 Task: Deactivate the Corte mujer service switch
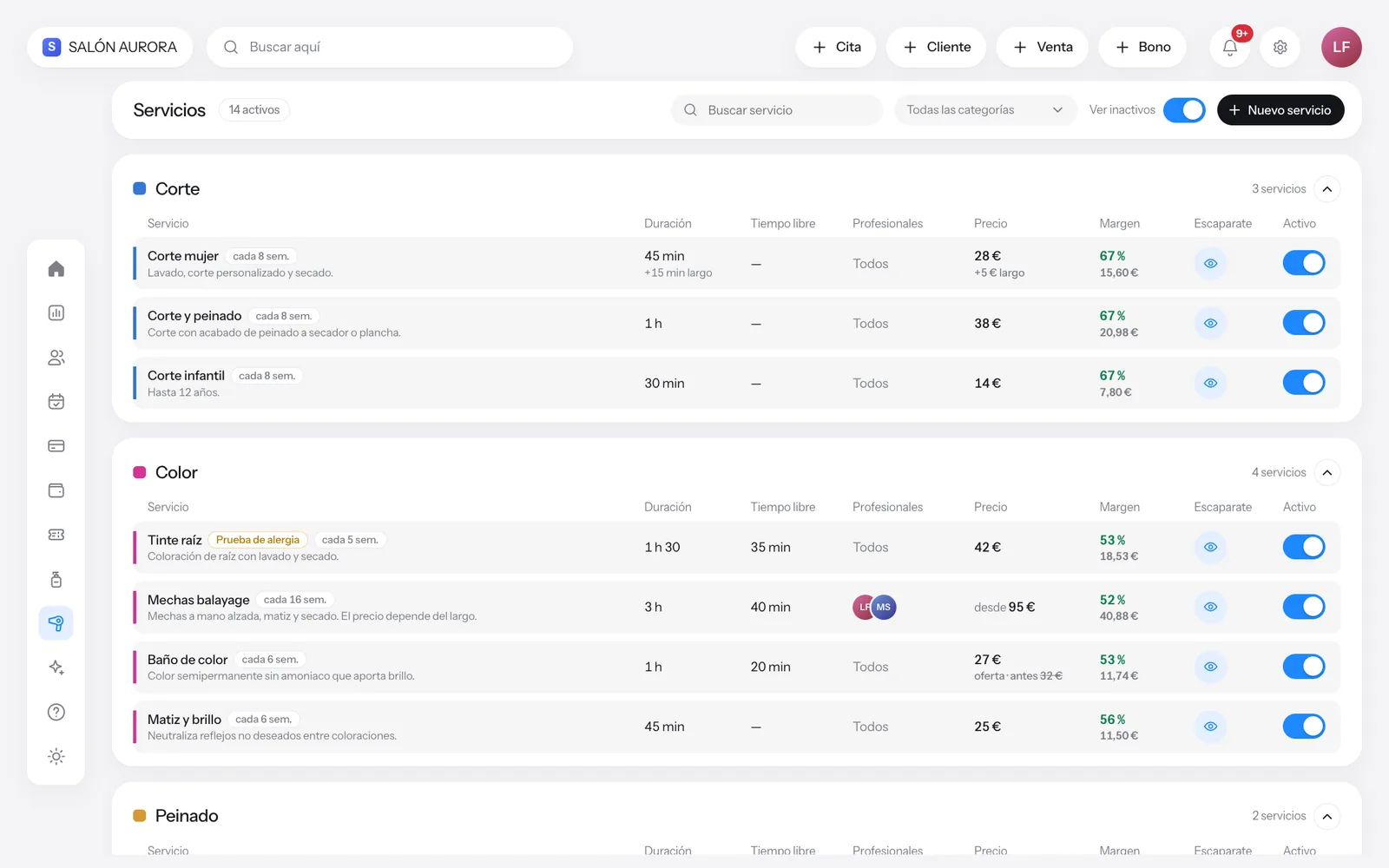coord(1304,263)
